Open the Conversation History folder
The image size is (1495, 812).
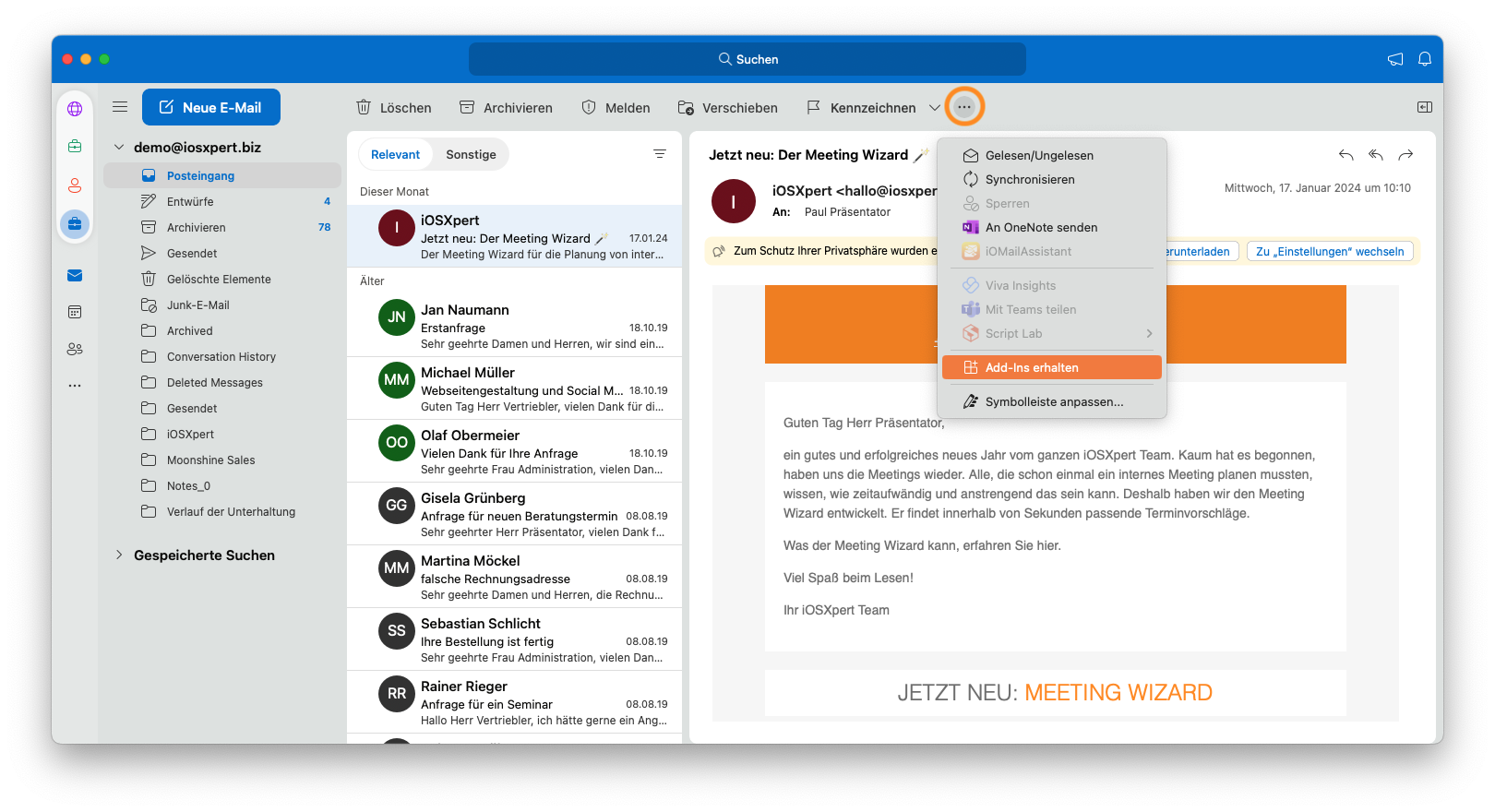tap(222, 356)
